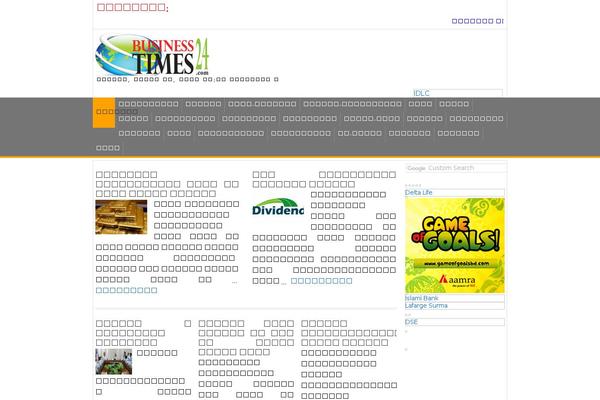This screenshot has height=400, width=600.
Task: Open the headline above the Dividend image
Action: click(324, 179)
